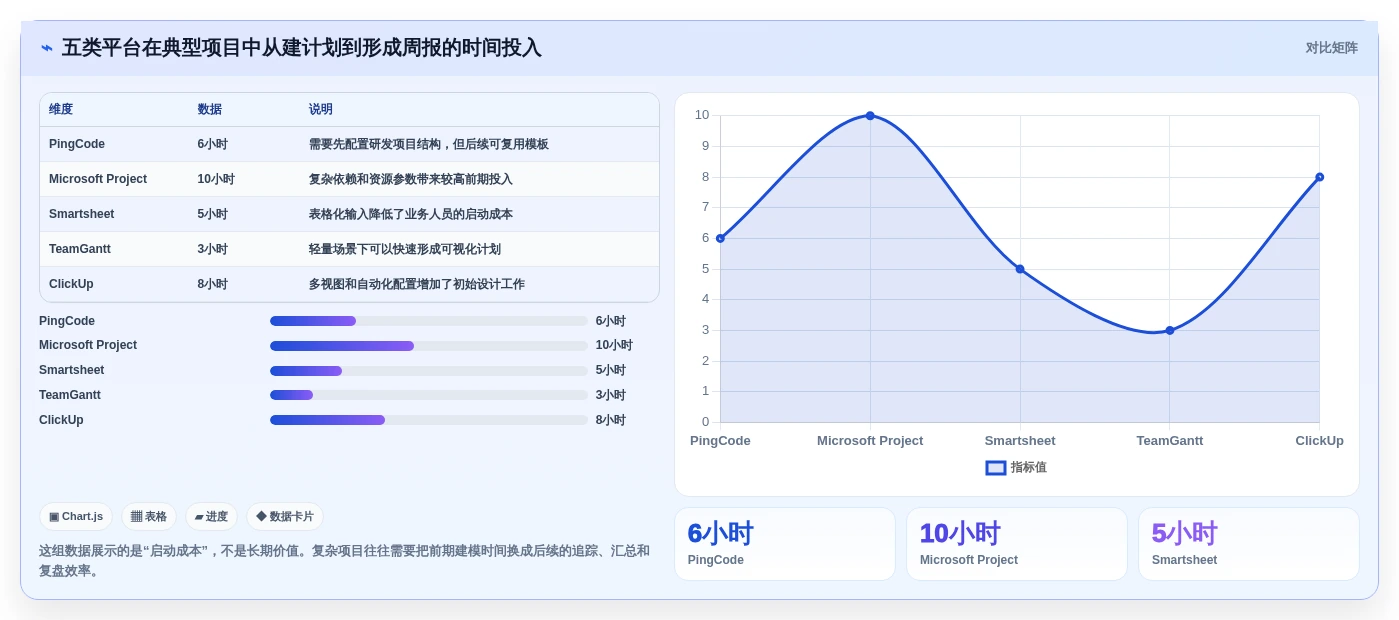
Task: Click the 8小时 table cell
Action: tap(213, 284)
